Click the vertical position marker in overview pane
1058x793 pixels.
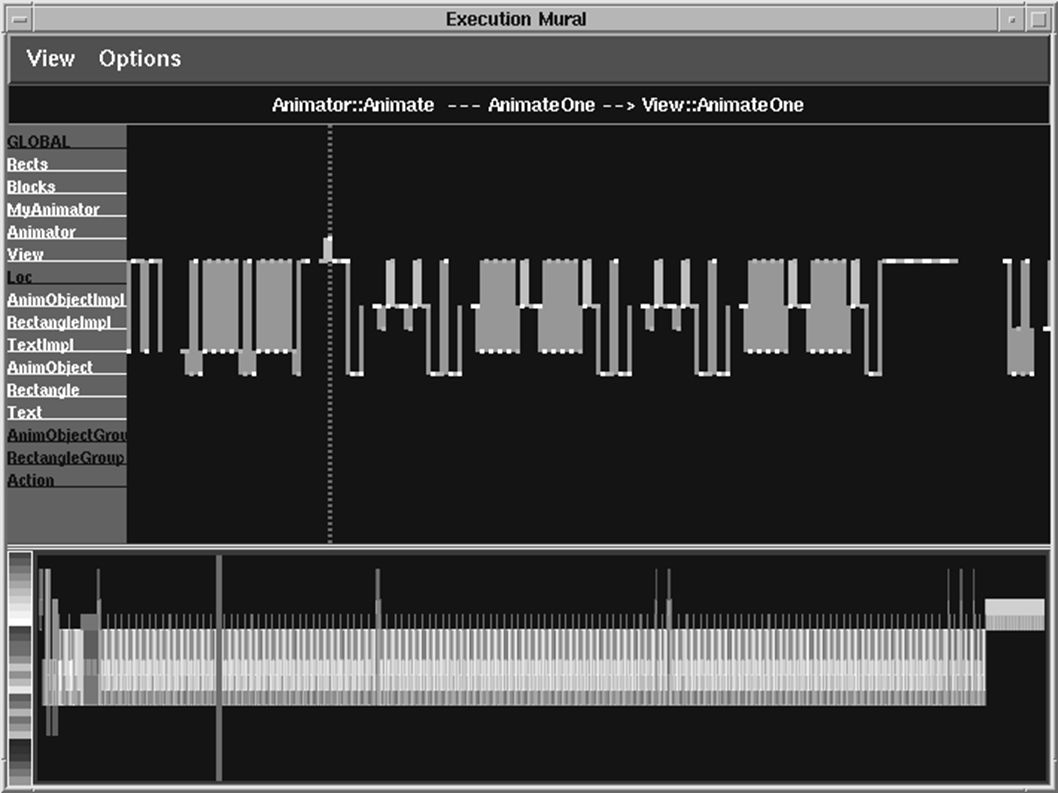[219, 667]
